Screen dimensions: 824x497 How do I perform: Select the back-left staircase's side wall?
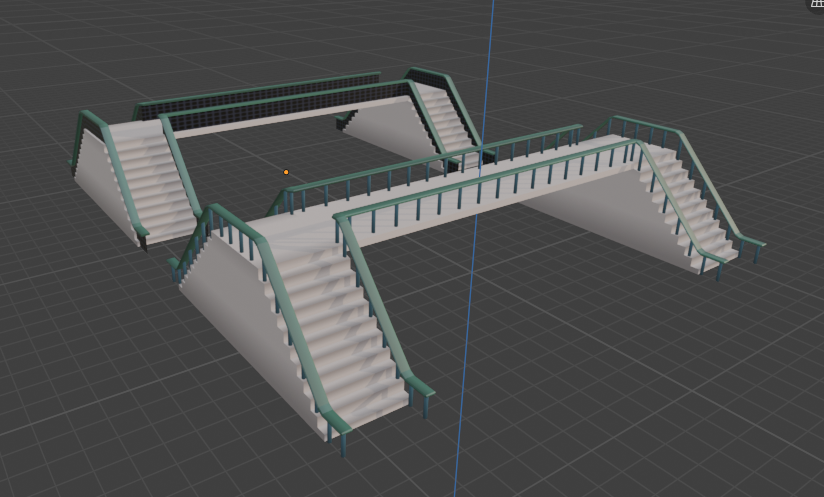pos(105,184)
